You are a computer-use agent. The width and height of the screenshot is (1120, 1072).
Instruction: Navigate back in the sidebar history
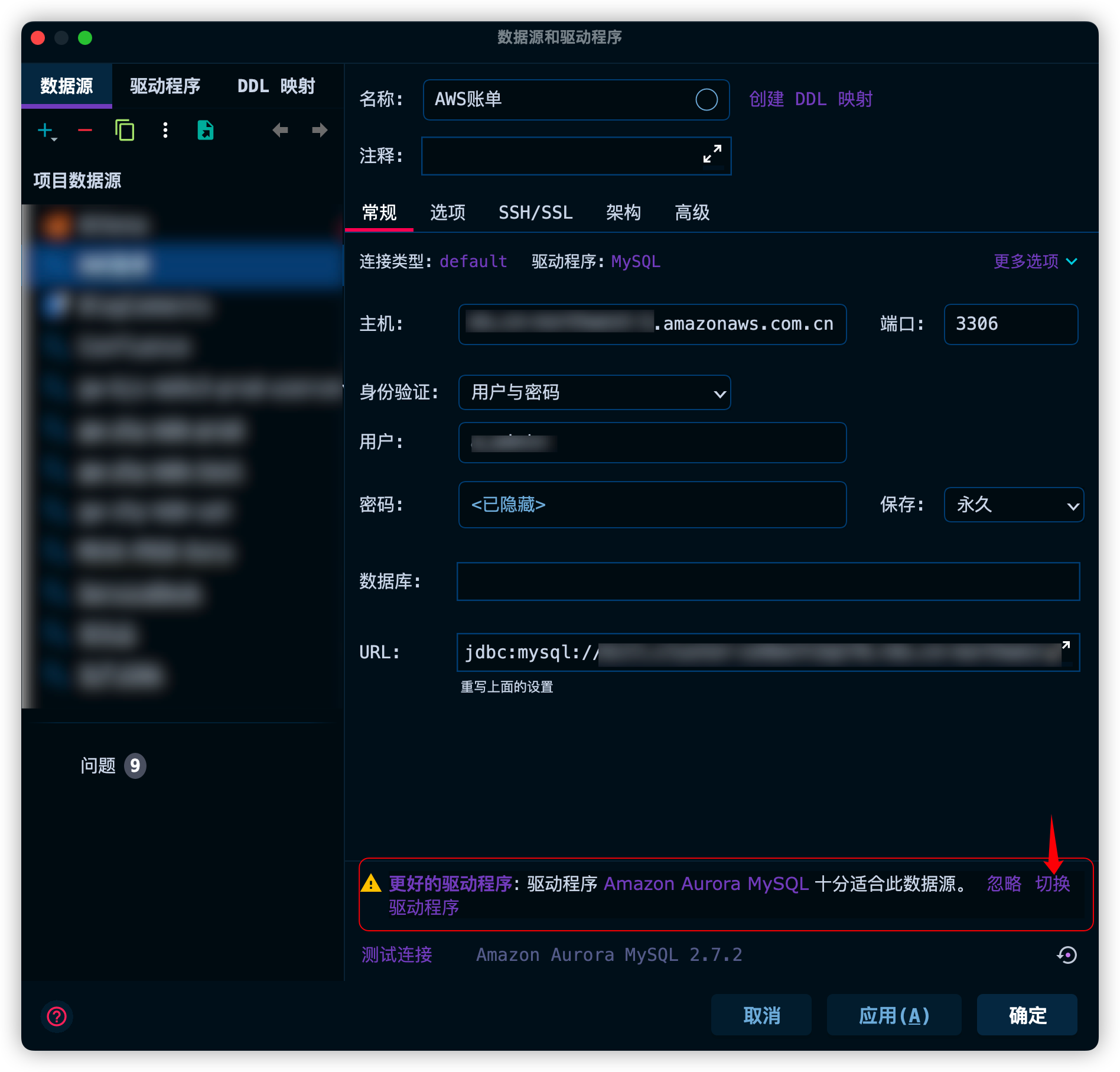pos(280,130)
